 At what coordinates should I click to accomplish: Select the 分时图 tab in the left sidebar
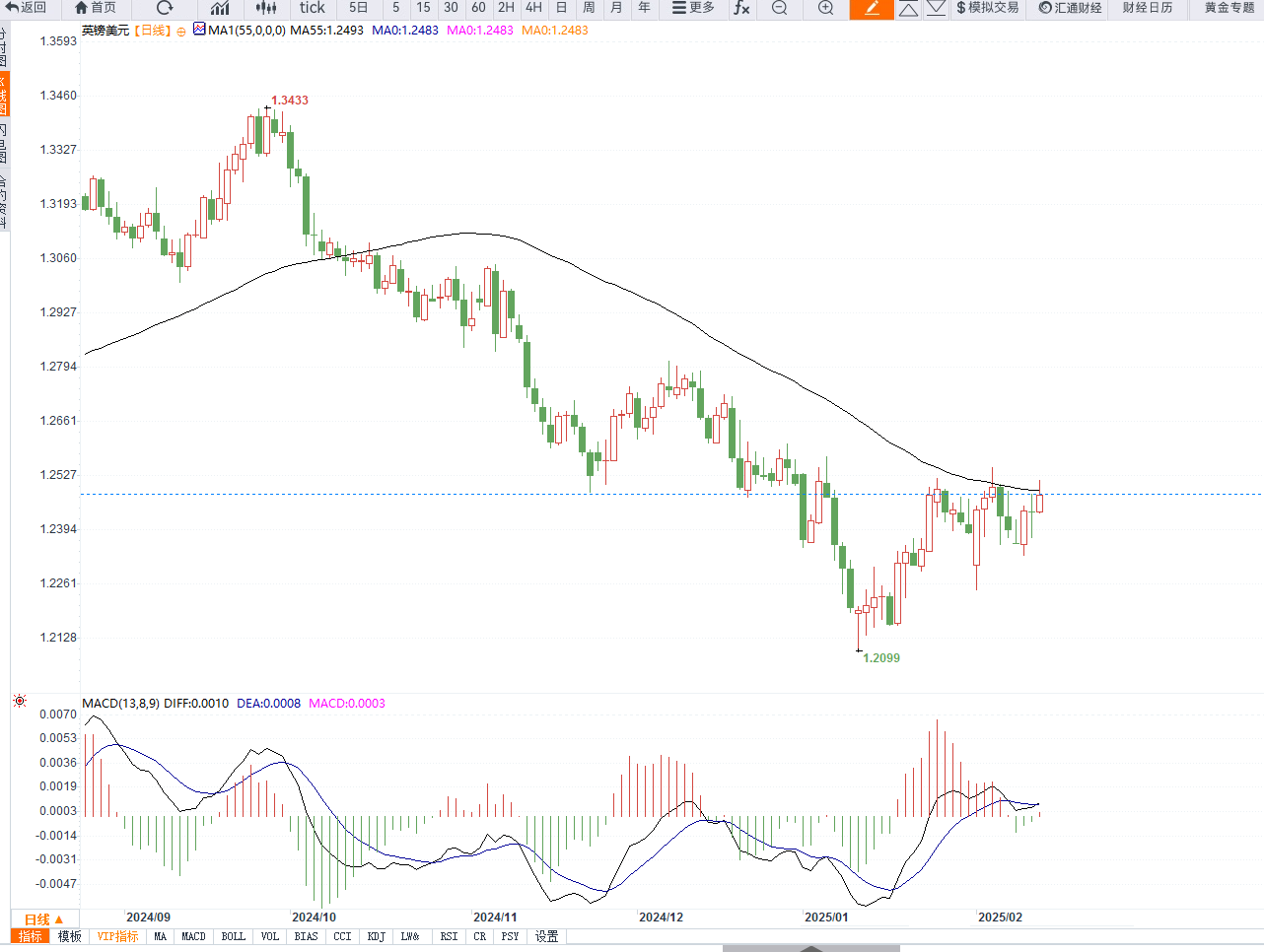(x=3, y=47)
